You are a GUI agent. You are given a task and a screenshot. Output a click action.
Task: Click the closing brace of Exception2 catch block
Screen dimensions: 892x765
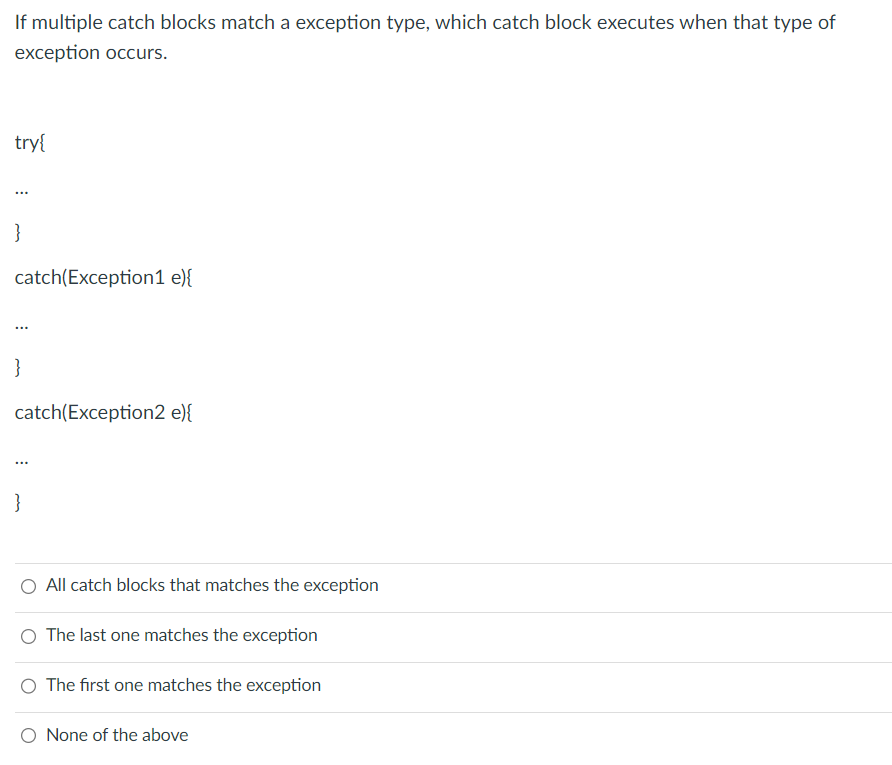17,503
